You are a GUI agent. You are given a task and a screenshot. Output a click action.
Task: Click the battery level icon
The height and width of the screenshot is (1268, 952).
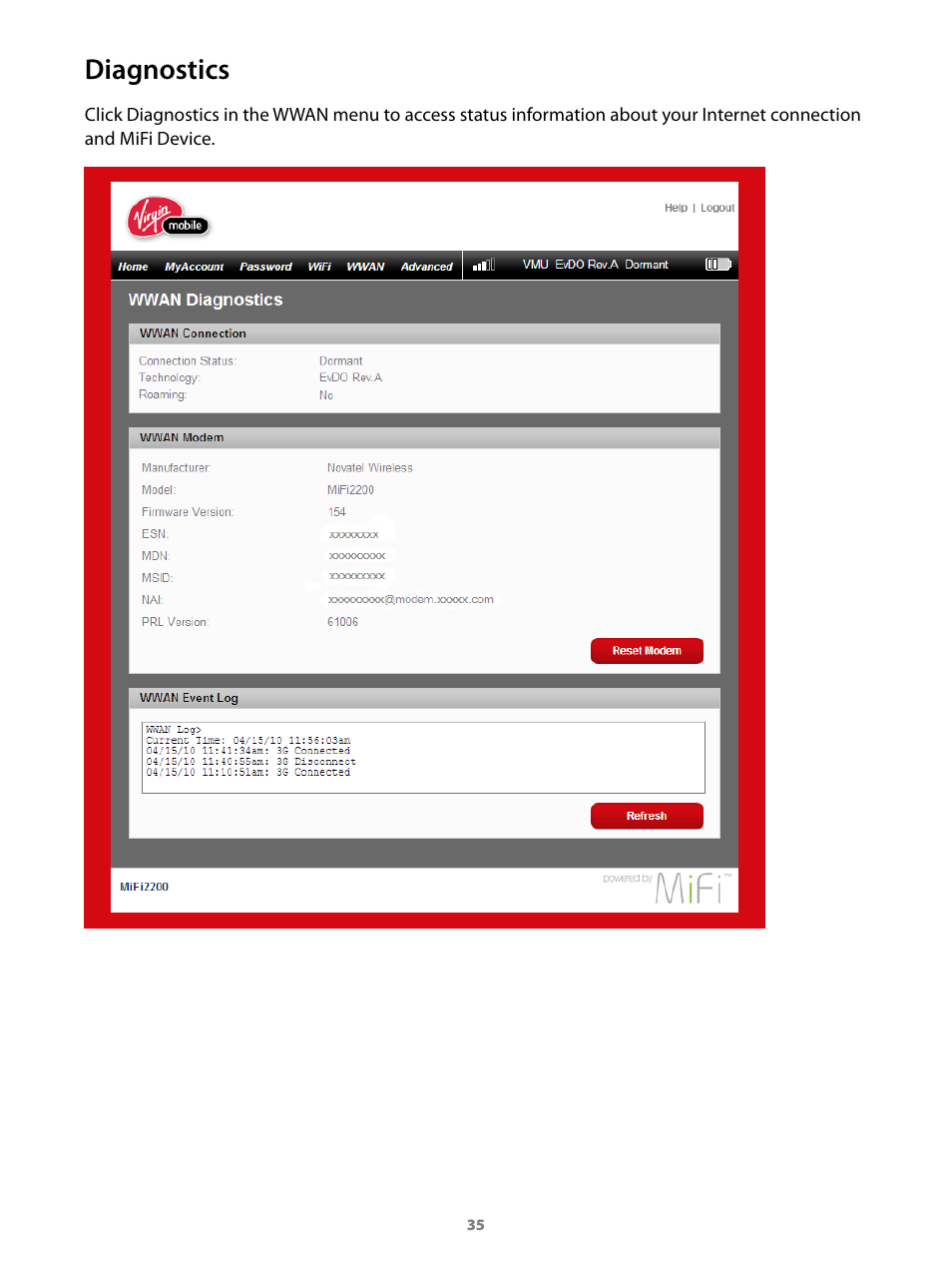click(718, 265)
